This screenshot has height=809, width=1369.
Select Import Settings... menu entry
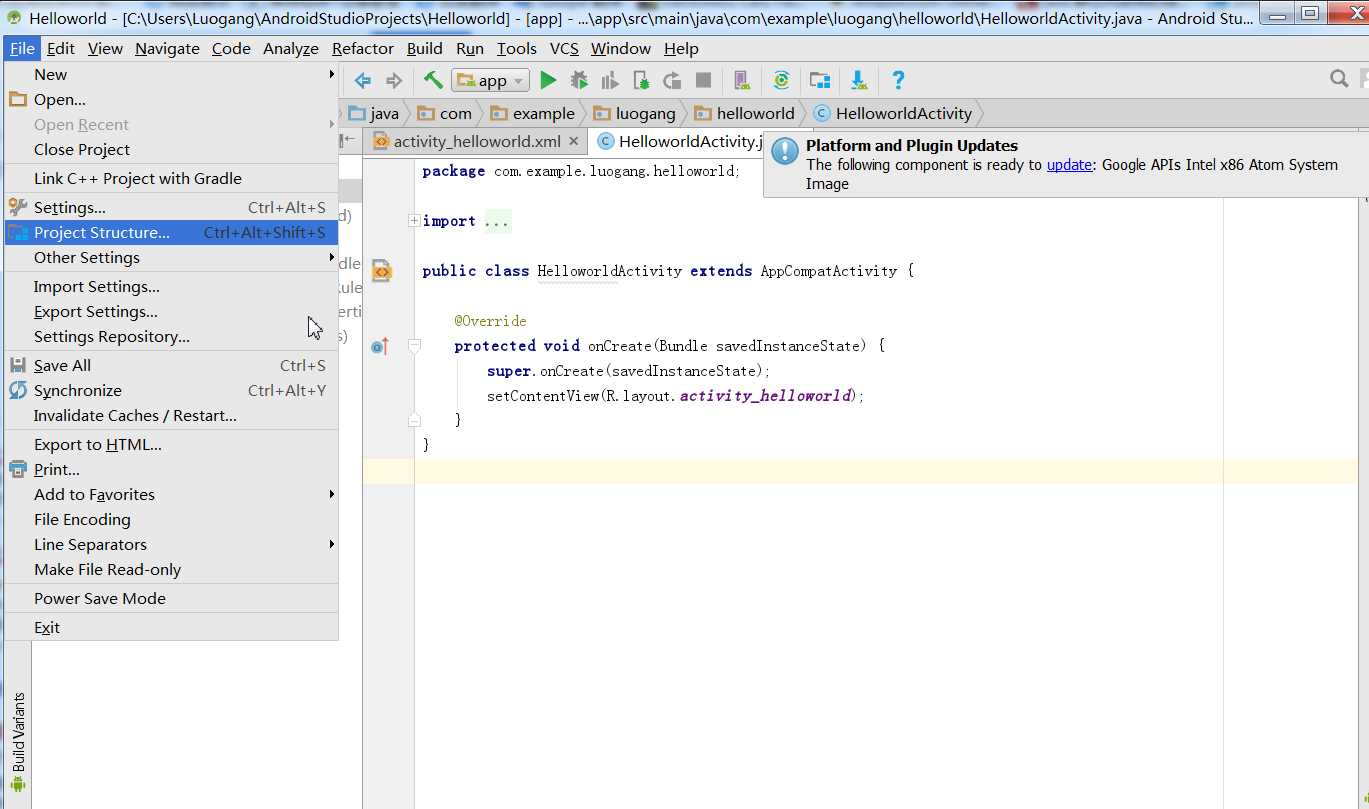171,286
